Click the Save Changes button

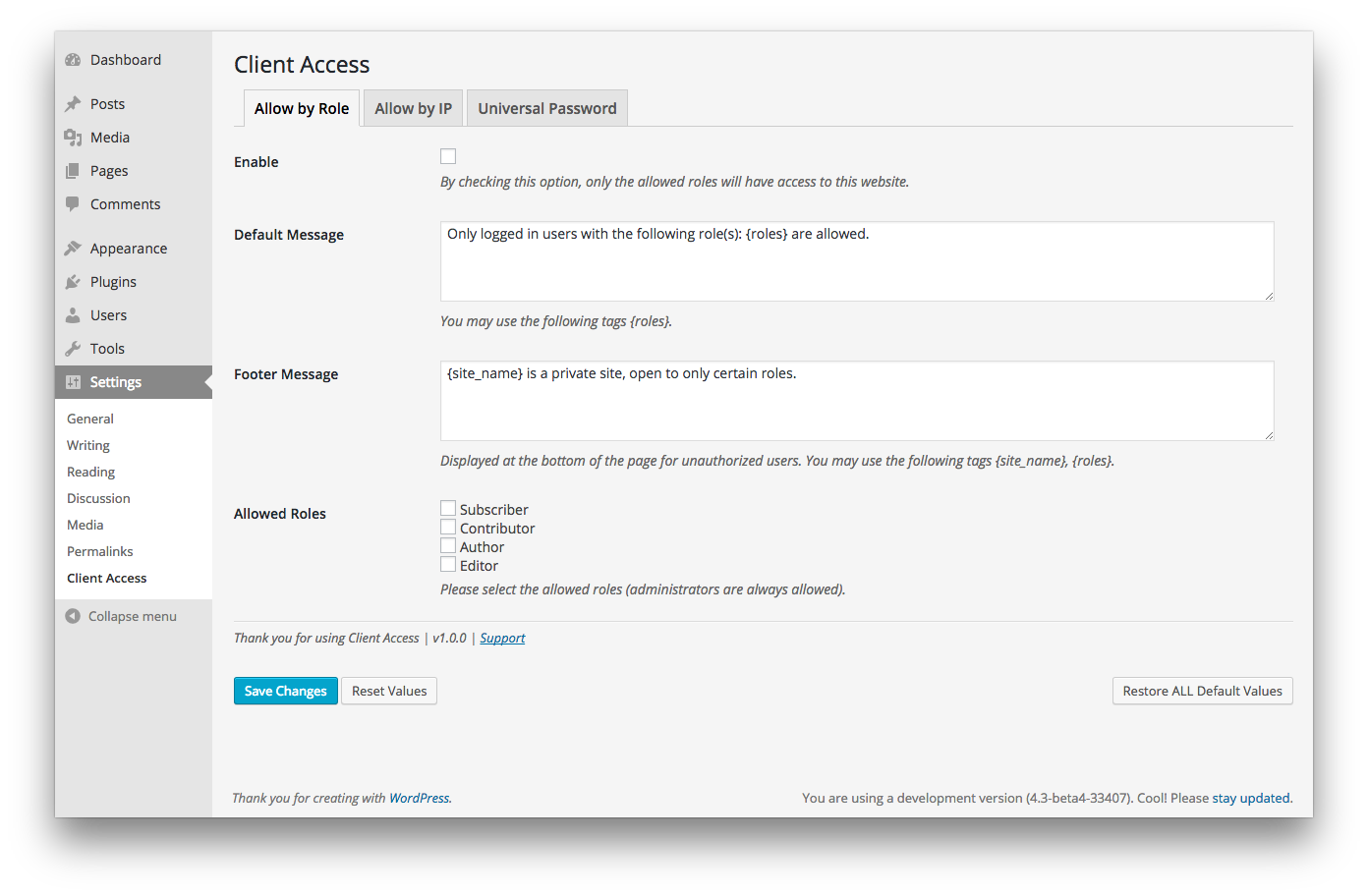pyautogui.click(x=286, y=691)
